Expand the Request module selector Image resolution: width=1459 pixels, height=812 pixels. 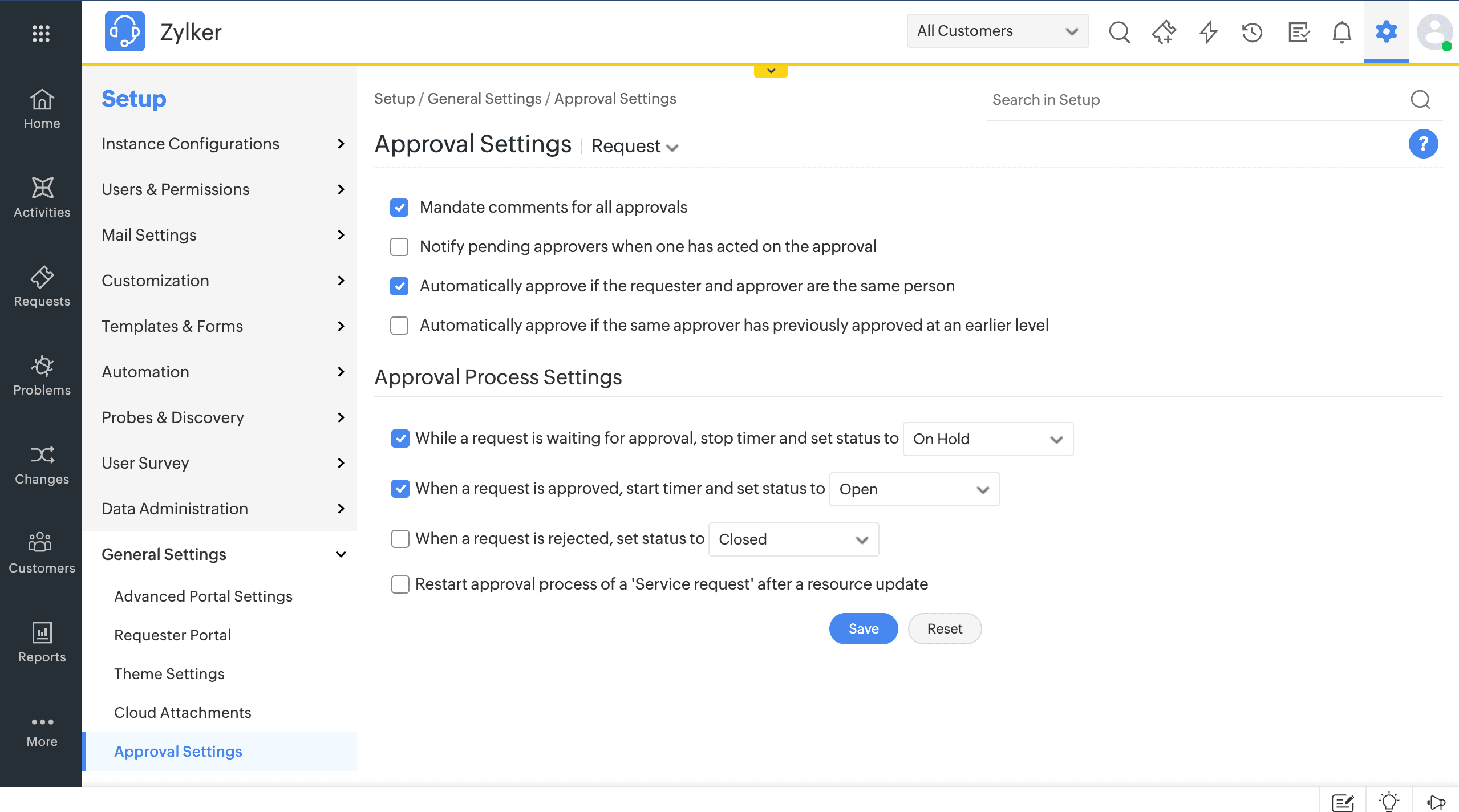(x=634, y=147)
